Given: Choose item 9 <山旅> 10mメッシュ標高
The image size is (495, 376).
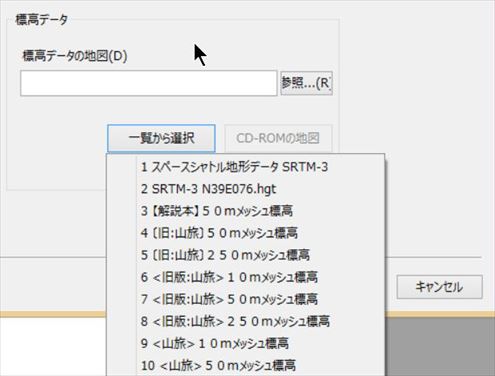Looking at the screenshot, I should click(246, 343).
